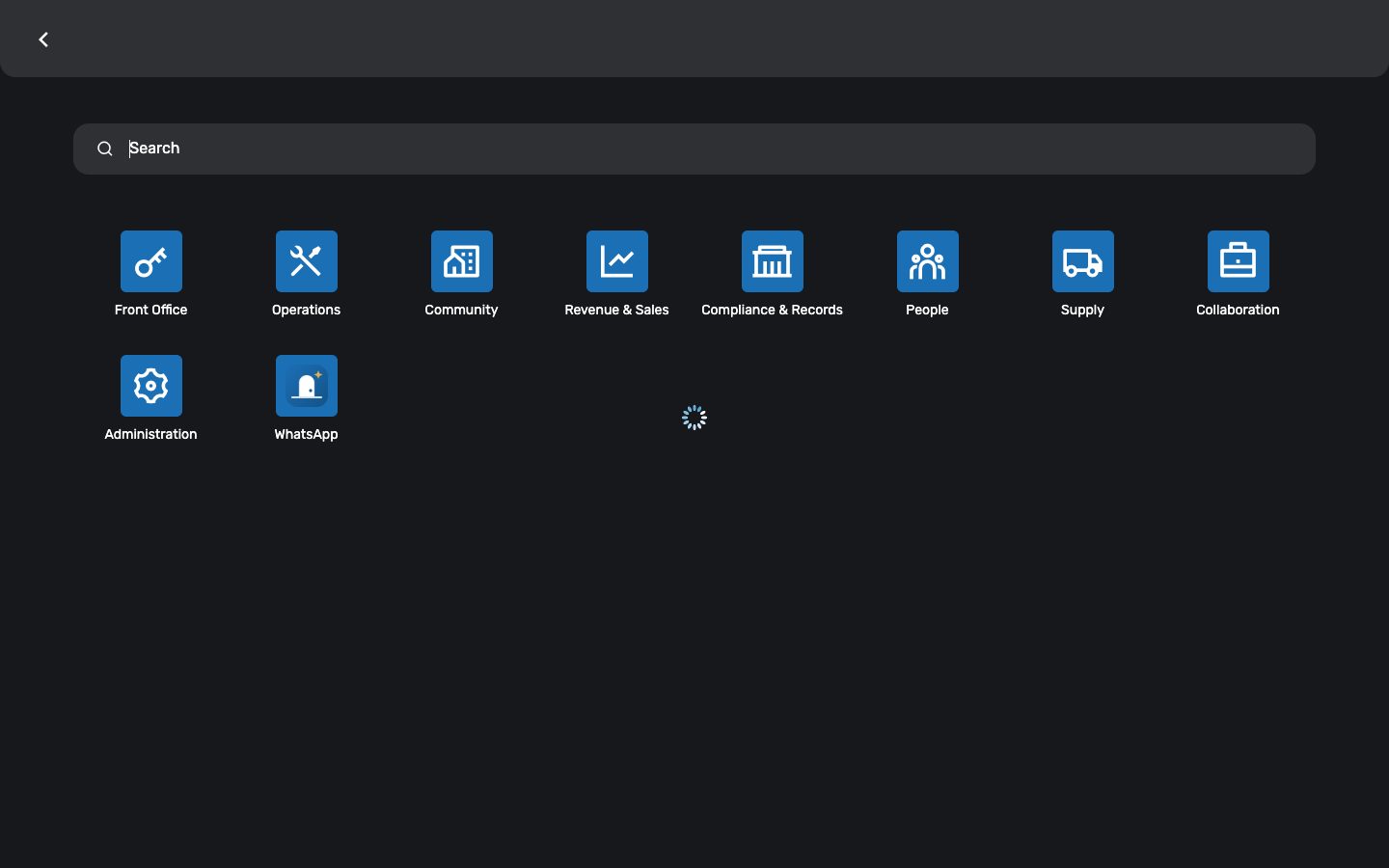
Task: Go back using the left chevron
Action: [x=43, y=40]
